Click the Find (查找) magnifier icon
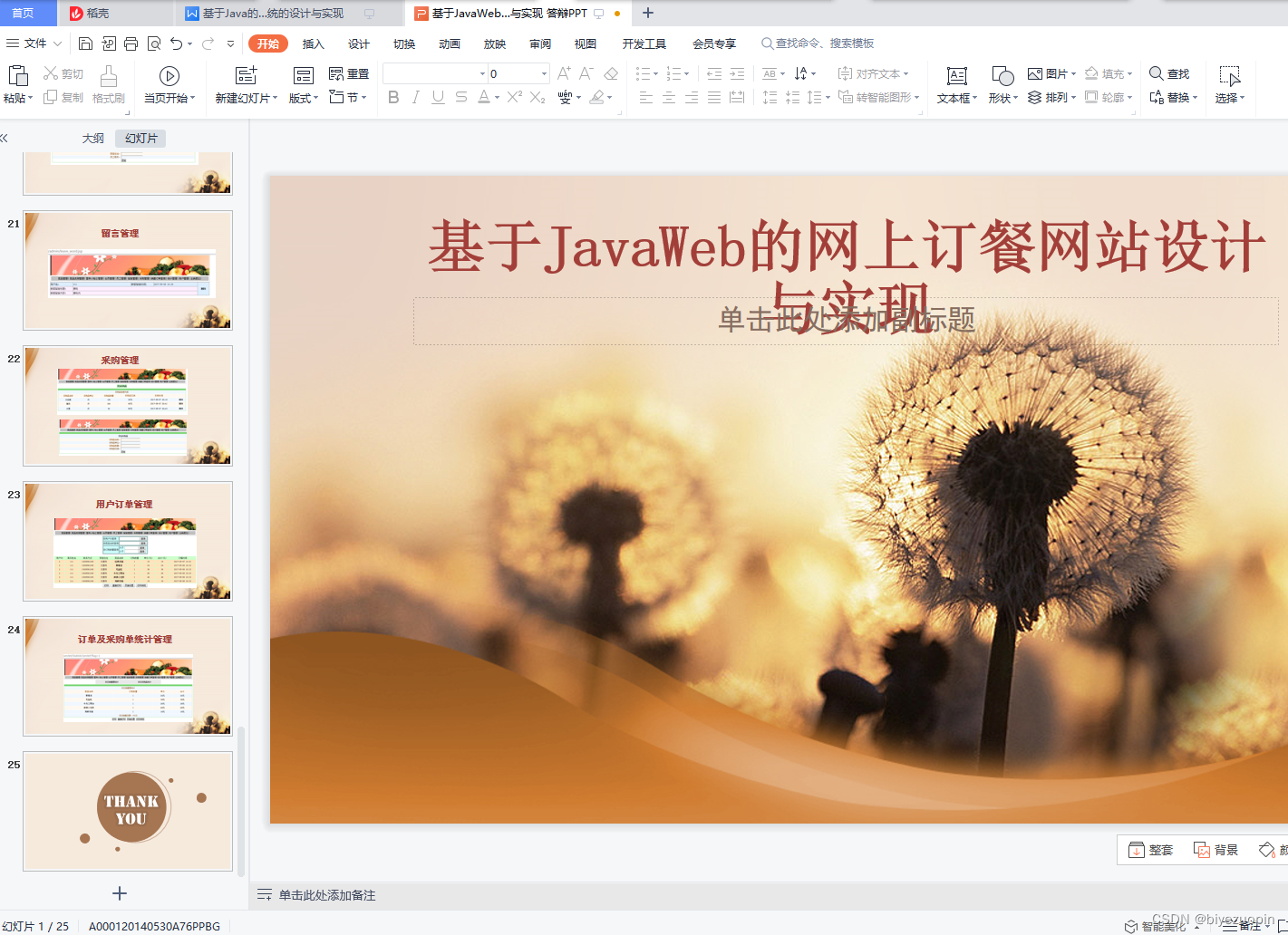 coord(1157,73)
